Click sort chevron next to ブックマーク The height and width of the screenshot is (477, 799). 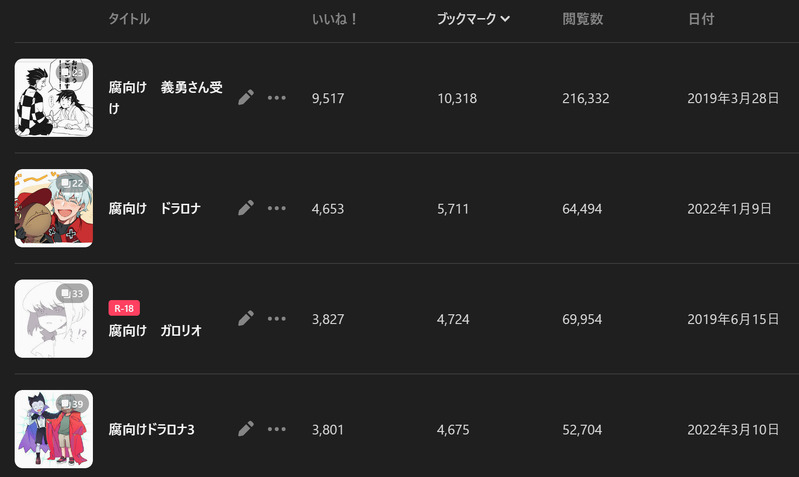[506, 19]
